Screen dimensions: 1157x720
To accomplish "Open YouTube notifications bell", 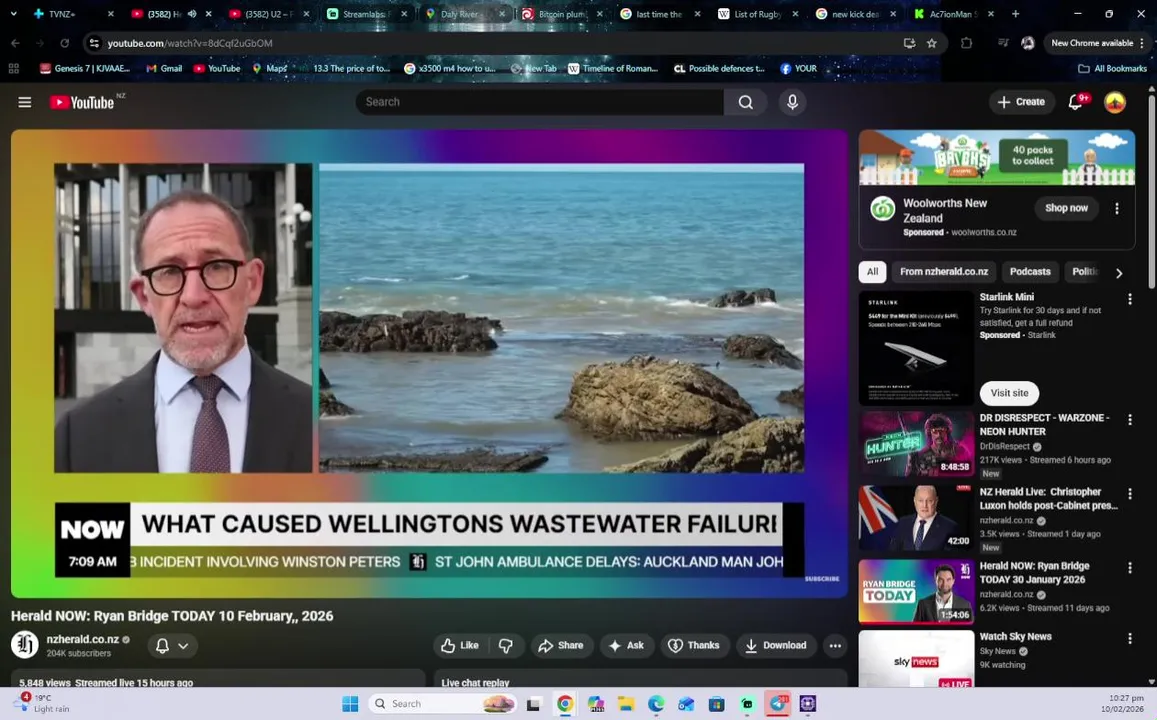I will pyautogui.click(x=1076, y=102).
